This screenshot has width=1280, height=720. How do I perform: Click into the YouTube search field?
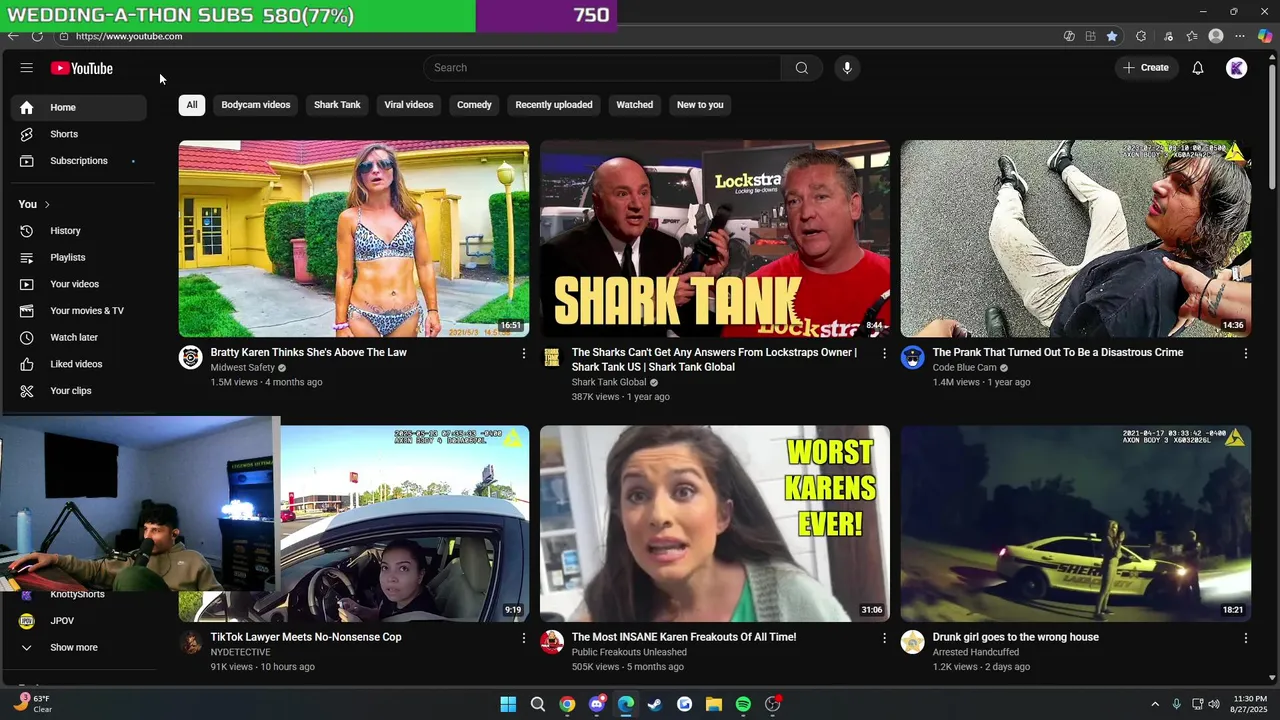602,68
